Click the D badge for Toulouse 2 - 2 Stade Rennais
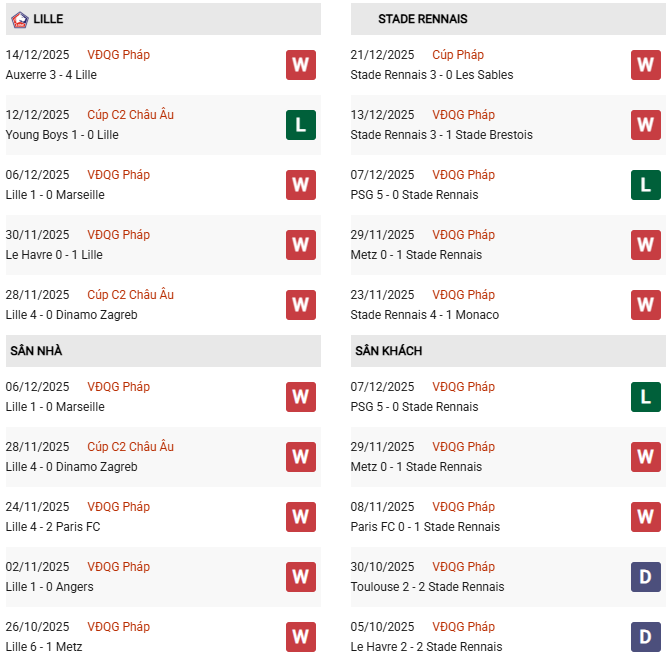Image resolution: width=666 pixels, height=661 pixels. (646, 577)
